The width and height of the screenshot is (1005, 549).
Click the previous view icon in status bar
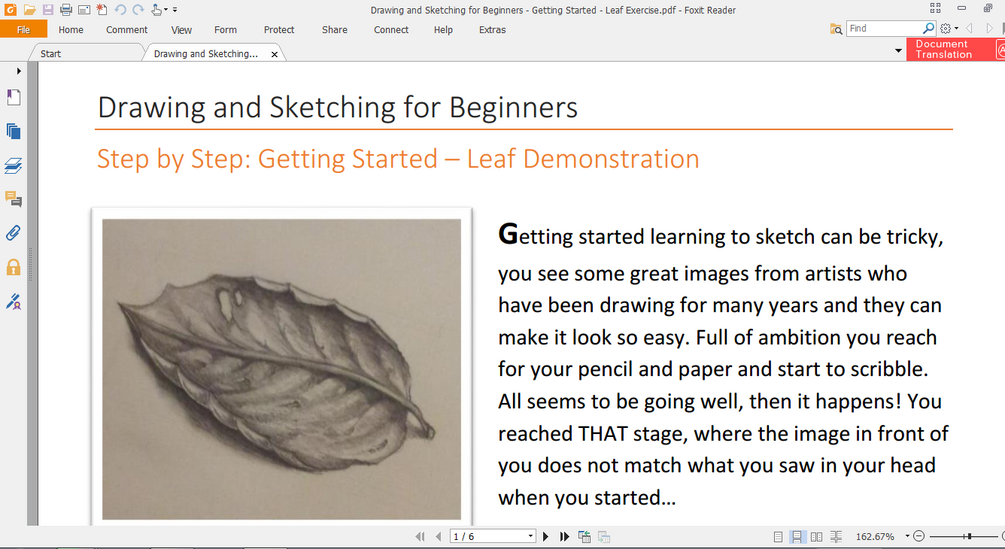pos(584,537)
